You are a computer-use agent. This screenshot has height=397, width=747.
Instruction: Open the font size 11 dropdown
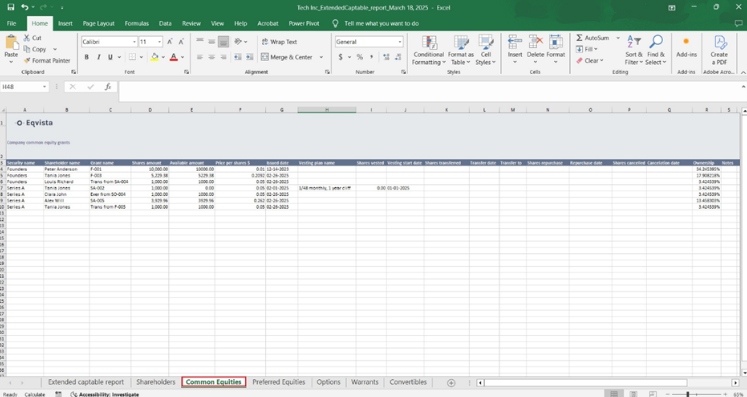(x=160, y=42)
